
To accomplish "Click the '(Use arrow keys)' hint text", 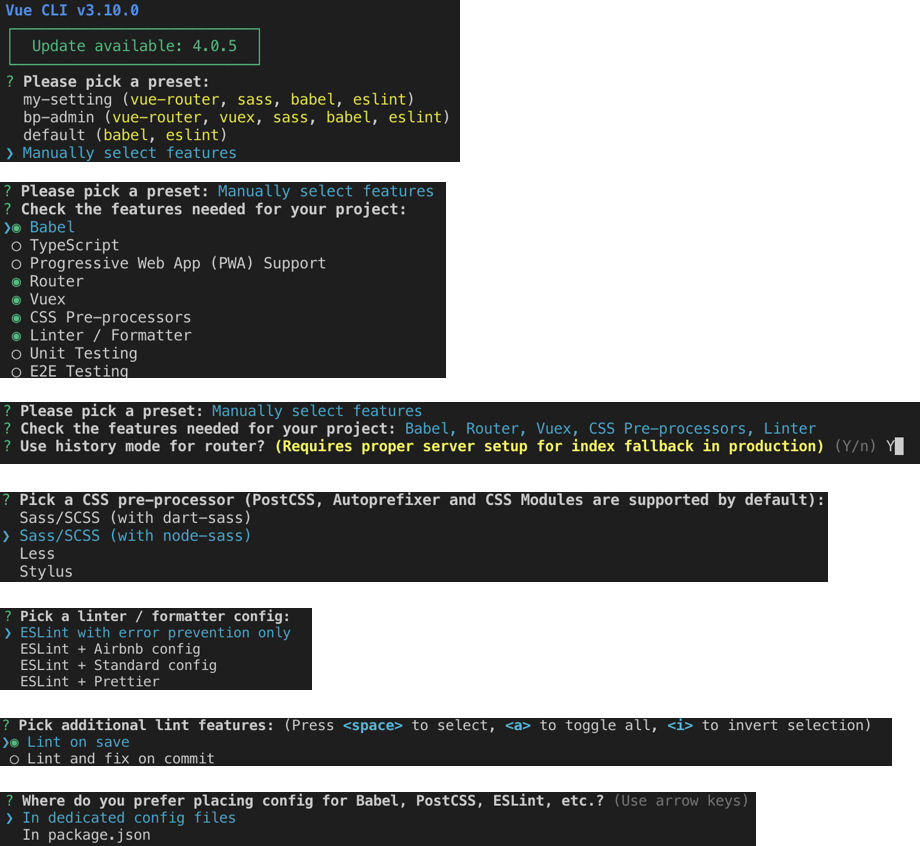I will tap(681, 801).
